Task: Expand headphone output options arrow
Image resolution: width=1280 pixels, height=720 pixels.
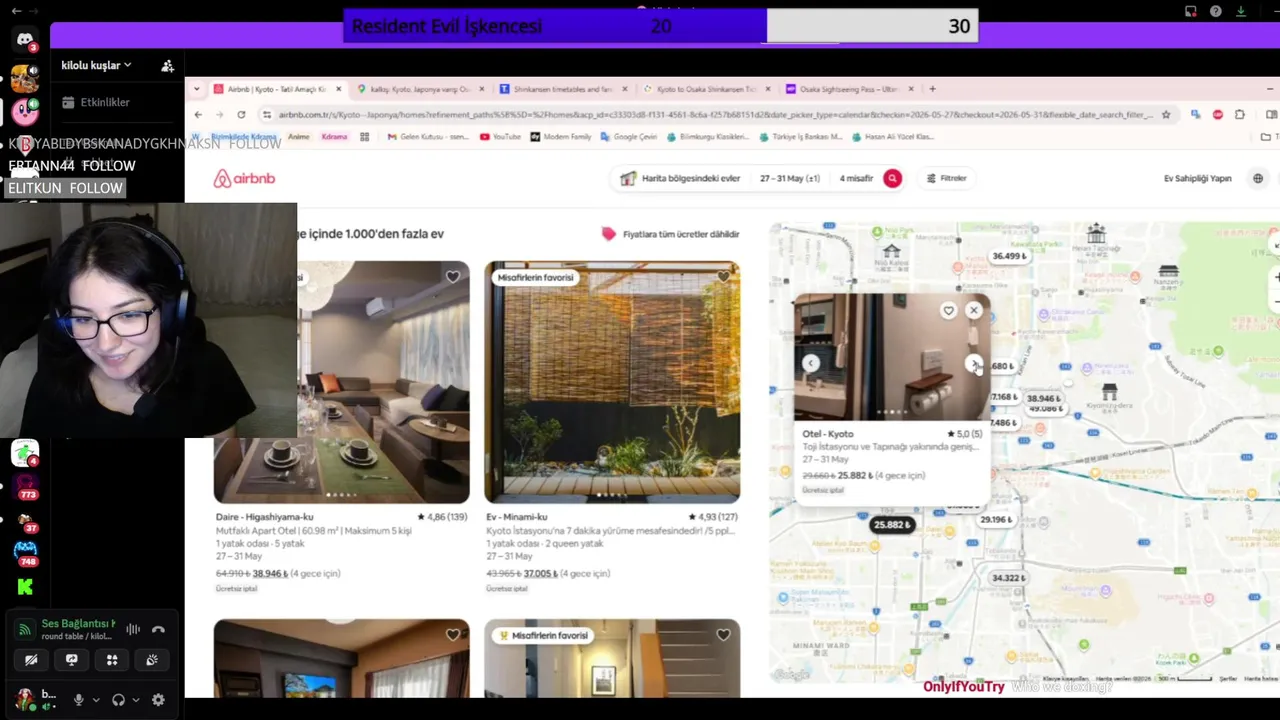Action: click(134, 700)
